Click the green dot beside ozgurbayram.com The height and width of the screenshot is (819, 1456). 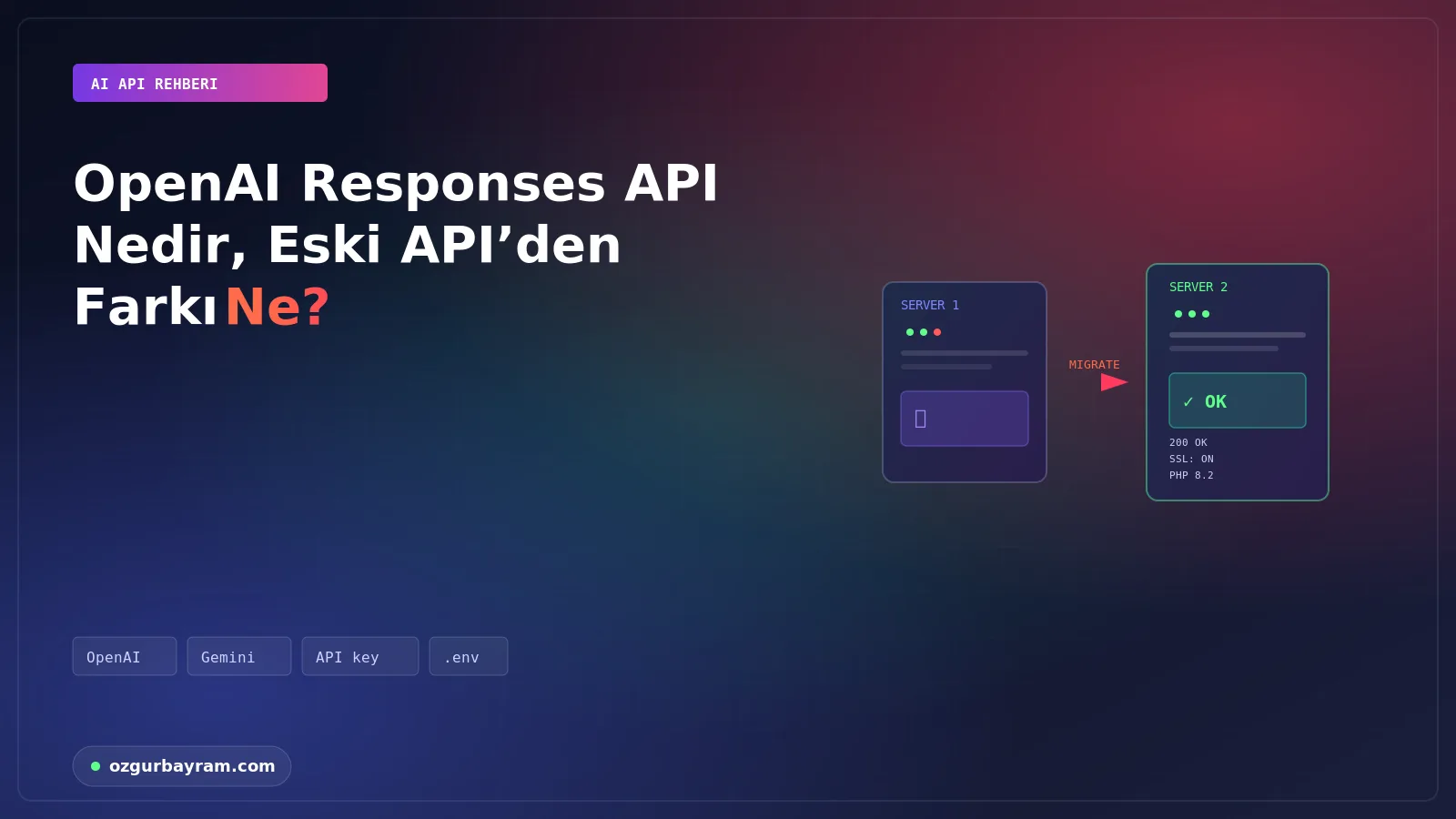(96, 766)
